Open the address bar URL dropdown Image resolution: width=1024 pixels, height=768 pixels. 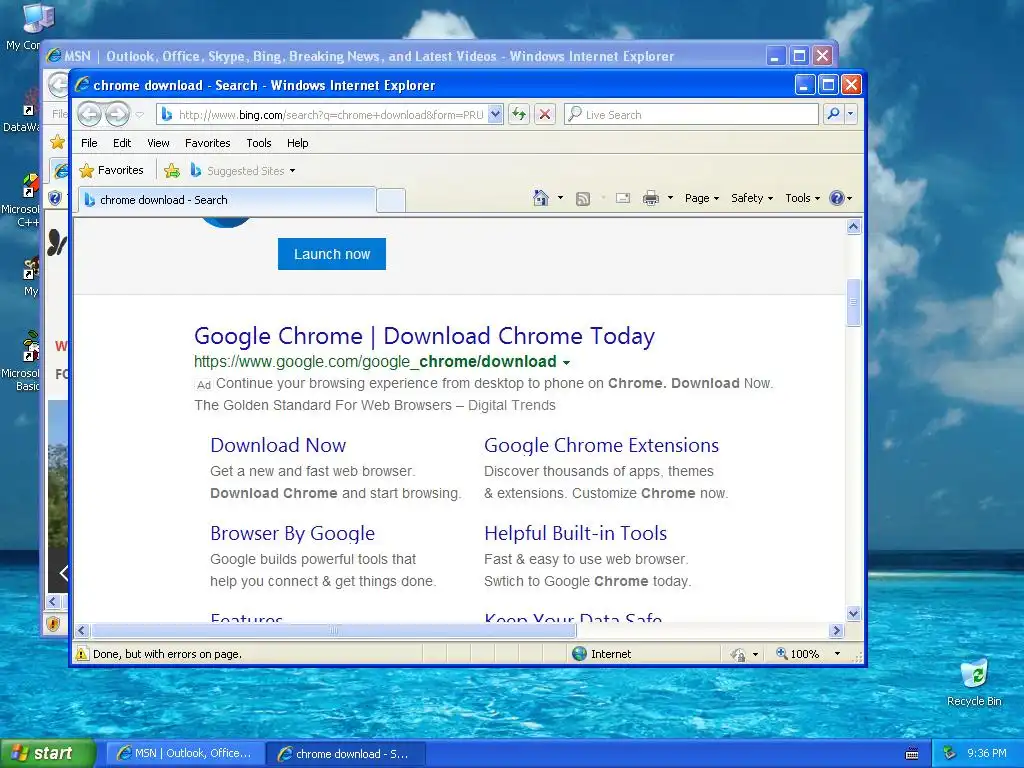(496, 114)
